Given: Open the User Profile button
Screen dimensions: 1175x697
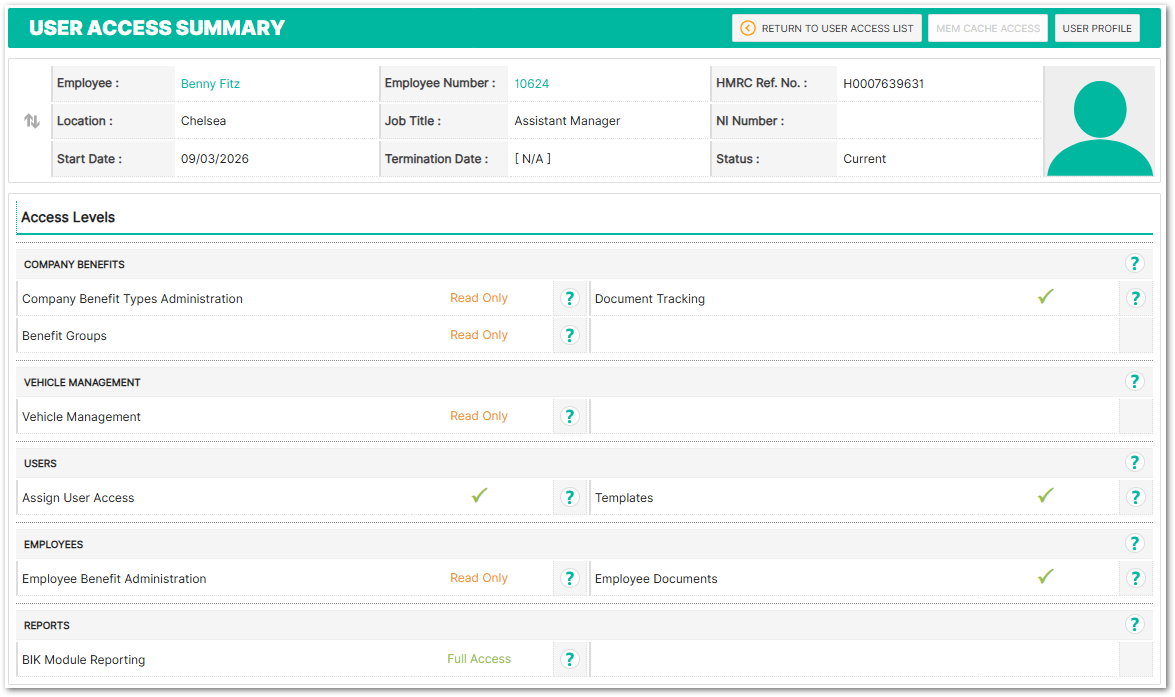Looking at the screenshot, I should [1096, 28].
